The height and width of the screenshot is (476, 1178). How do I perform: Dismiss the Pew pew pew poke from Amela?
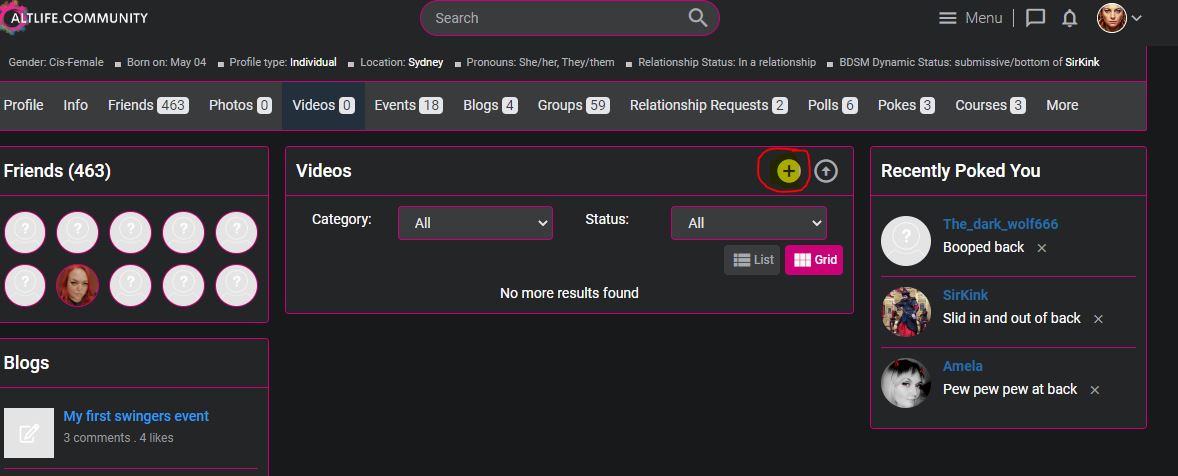click(1094, 390)
